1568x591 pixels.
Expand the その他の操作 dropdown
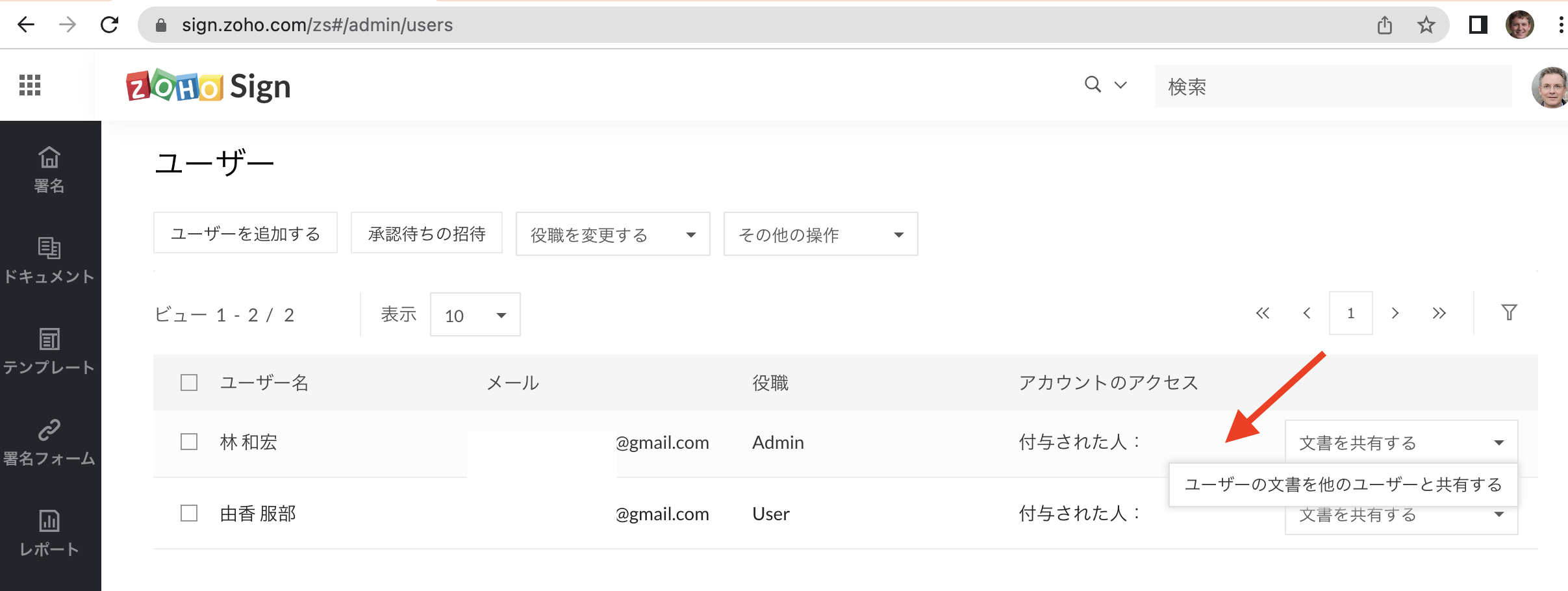point(820,234)
